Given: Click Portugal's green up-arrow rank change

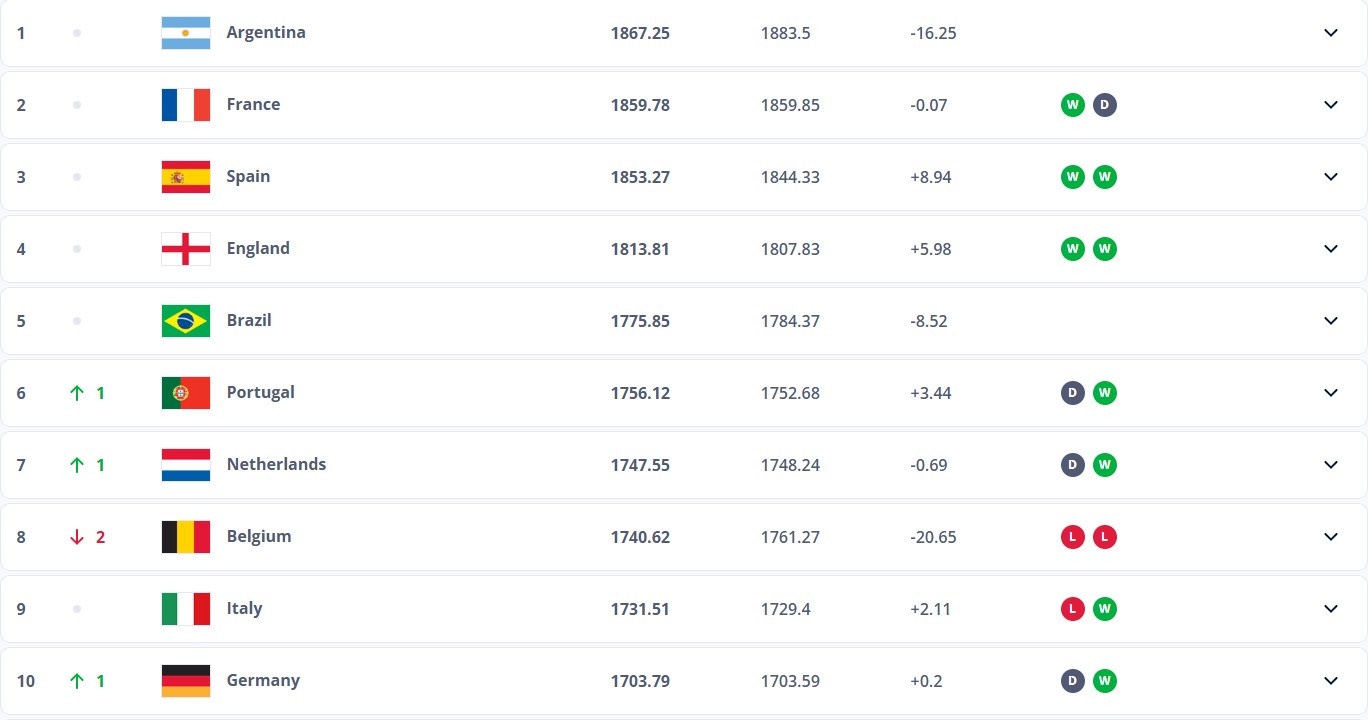Looking at the screenshot, I should pyautogui.click(x=87, y=393).
